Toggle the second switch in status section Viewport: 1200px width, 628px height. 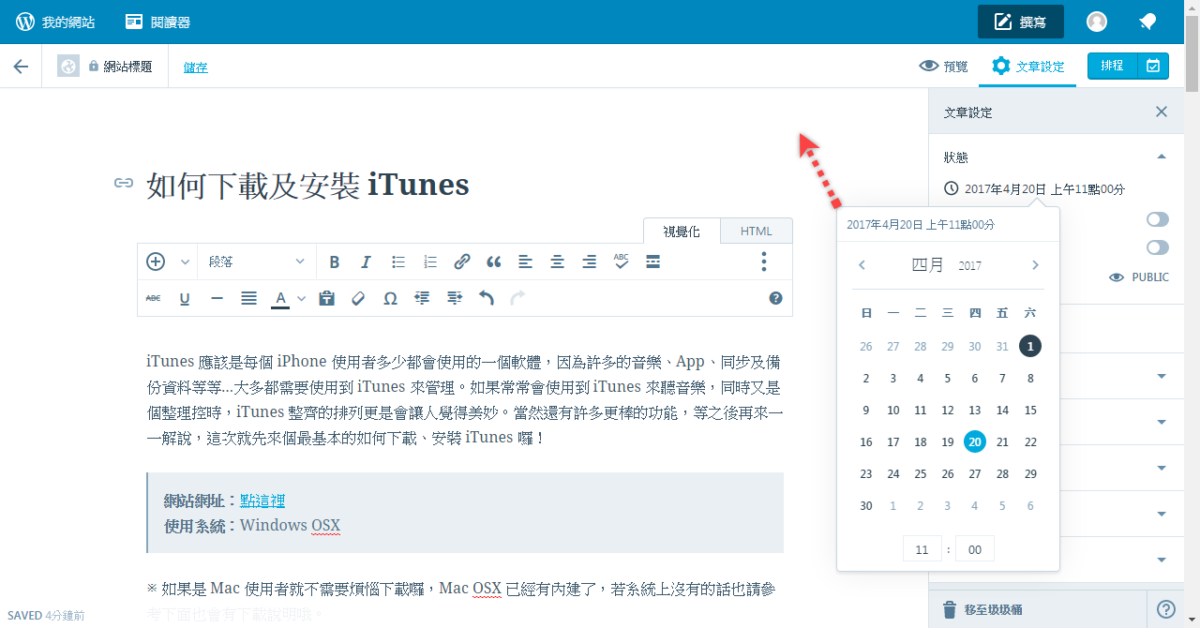click(x=1157, y=247)
